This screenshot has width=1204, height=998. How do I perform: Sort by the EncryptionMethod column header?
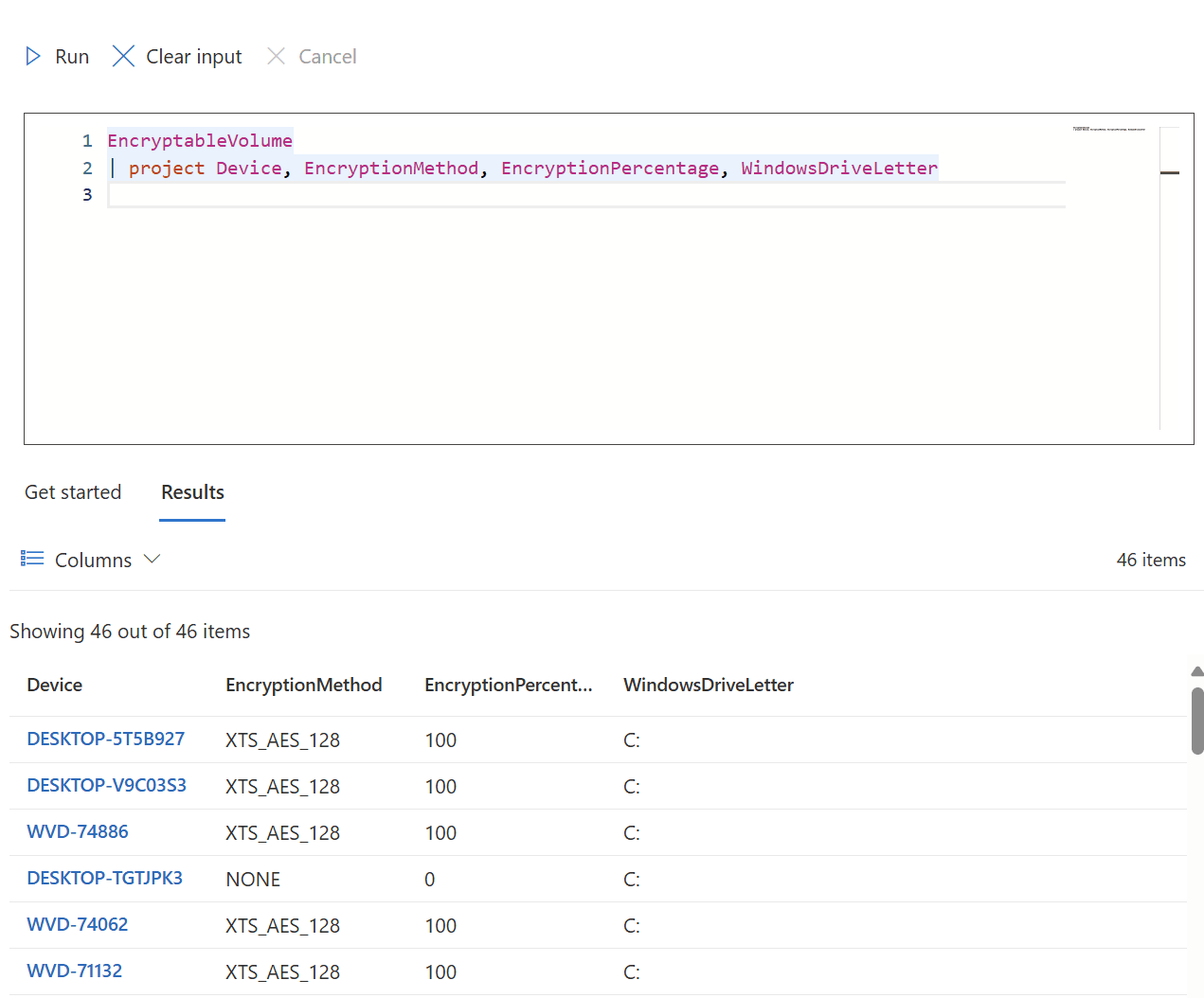click(x=304, y=686)
